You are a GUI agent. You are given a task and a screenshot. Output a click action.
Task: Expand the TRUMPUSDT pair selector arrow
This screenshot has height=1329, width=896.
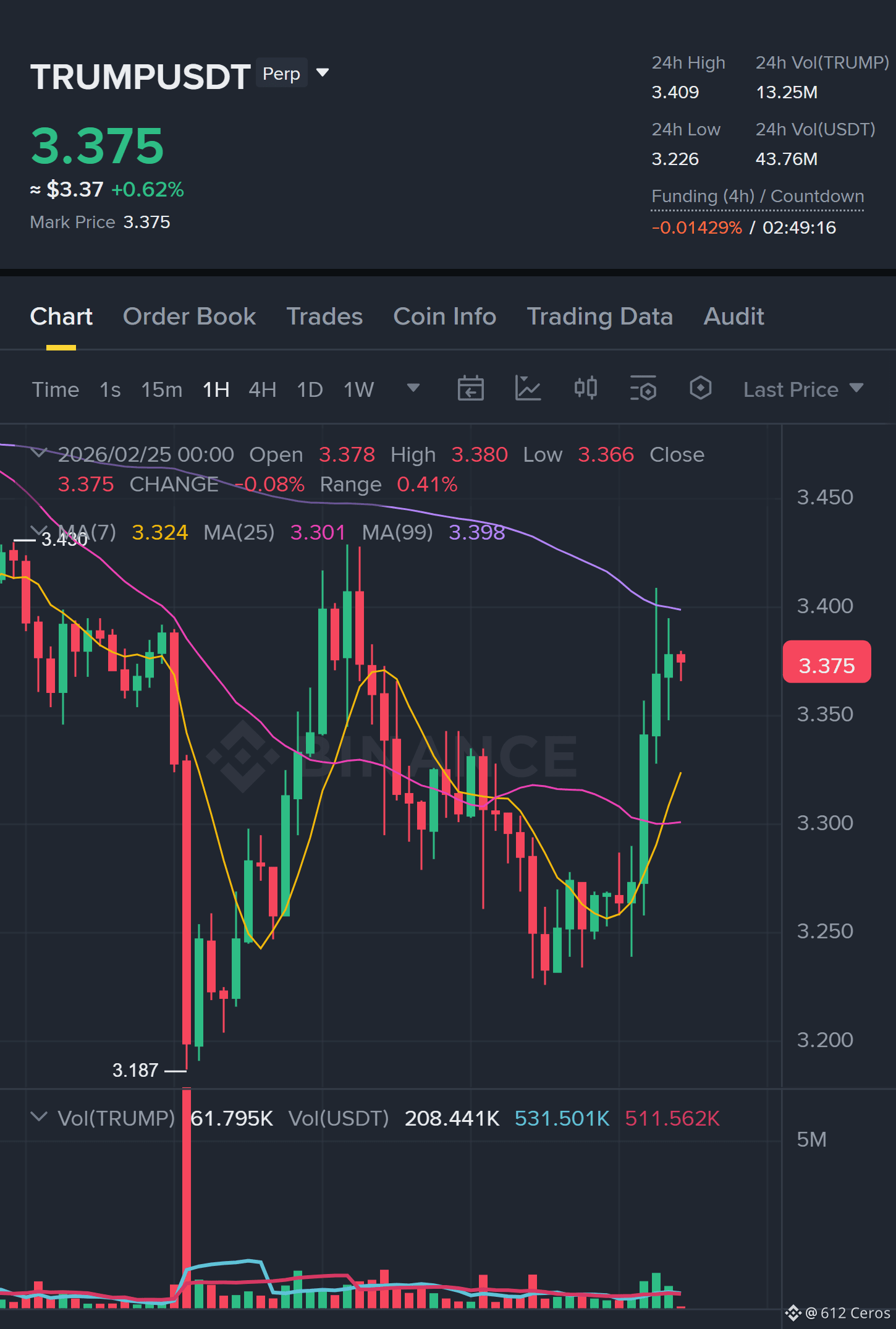[x=322, y=73]
